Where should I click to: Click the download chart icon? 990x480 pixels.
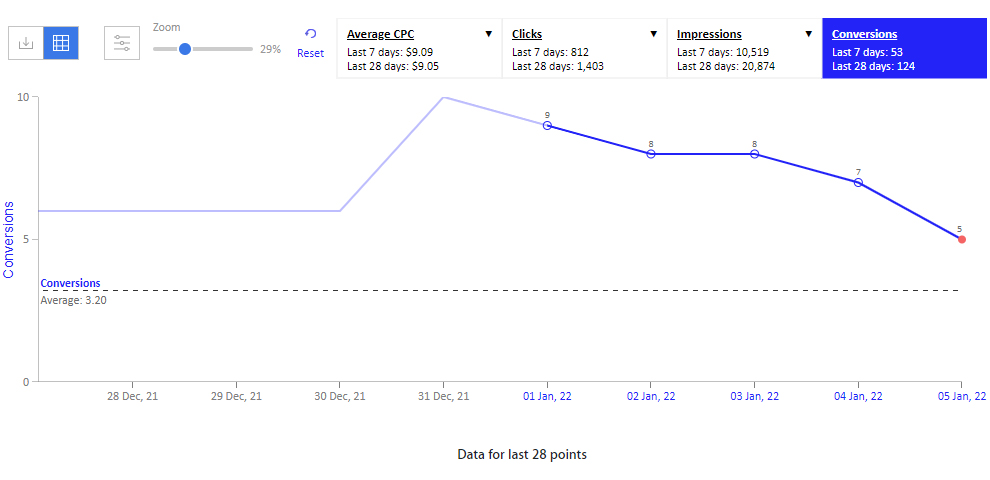click(26, 43)
